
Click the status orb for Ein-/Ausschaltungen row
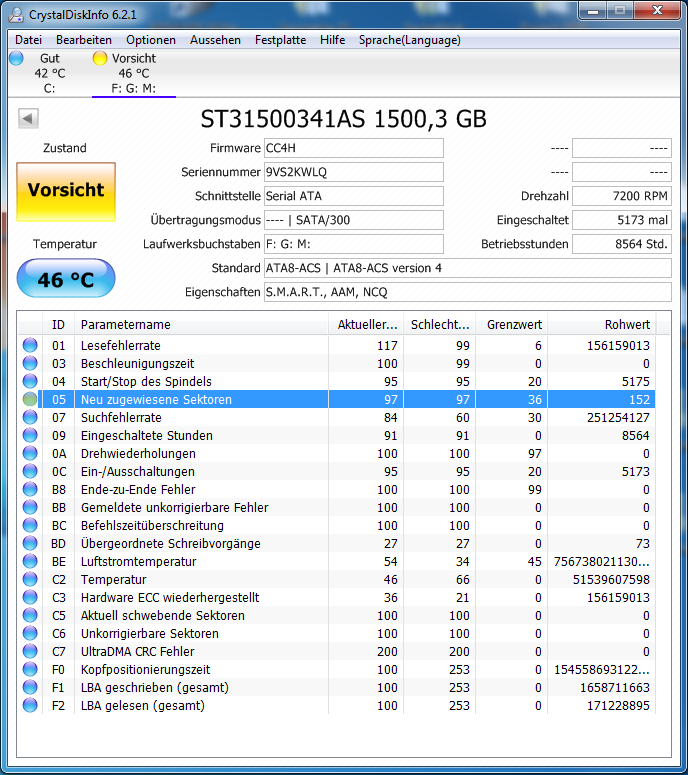pyautogui.click(x=30, y=471)
